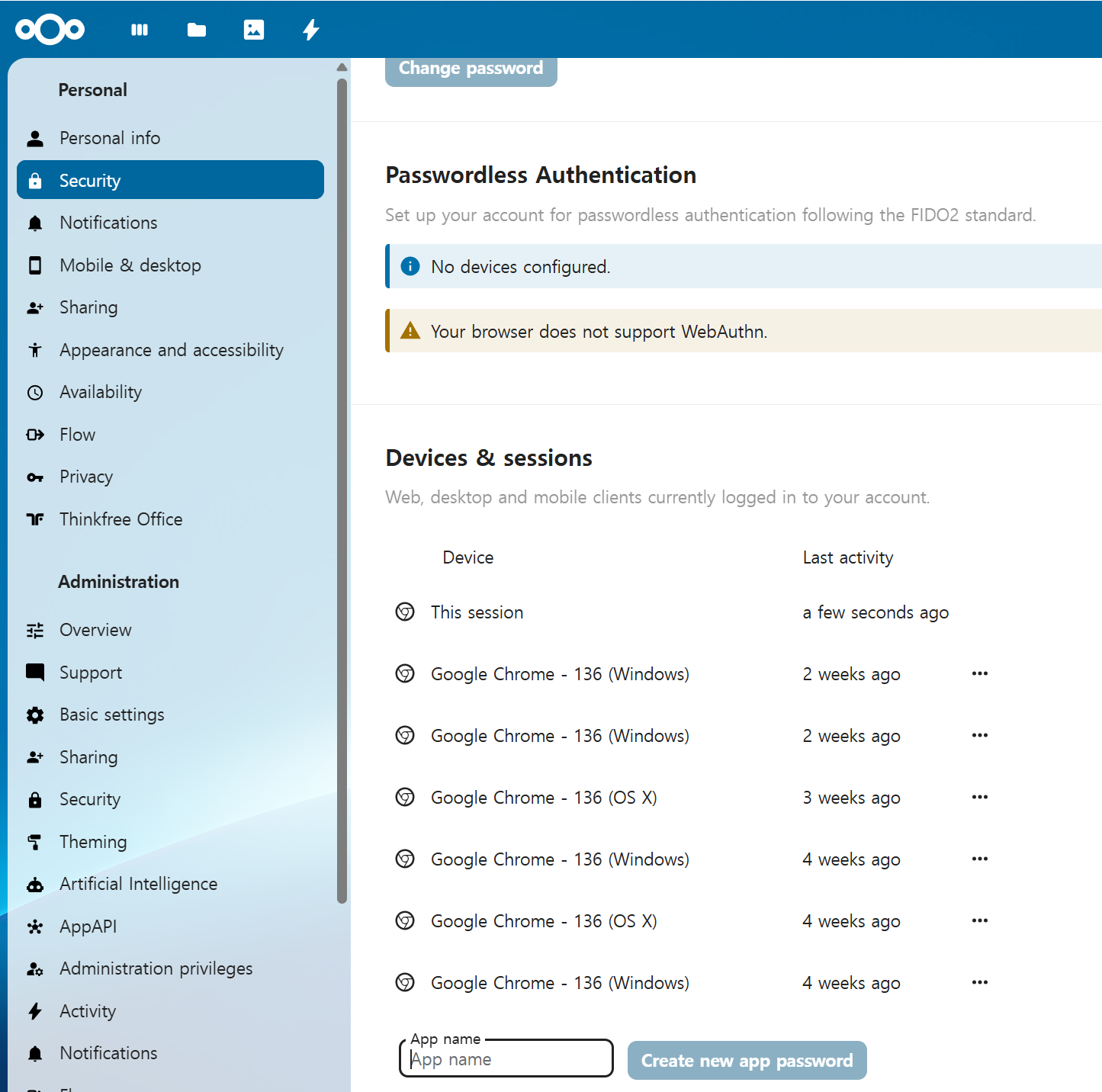Click the Availability clock icon
Viewport: 1102px width, 1092px height.
(35, 392)
